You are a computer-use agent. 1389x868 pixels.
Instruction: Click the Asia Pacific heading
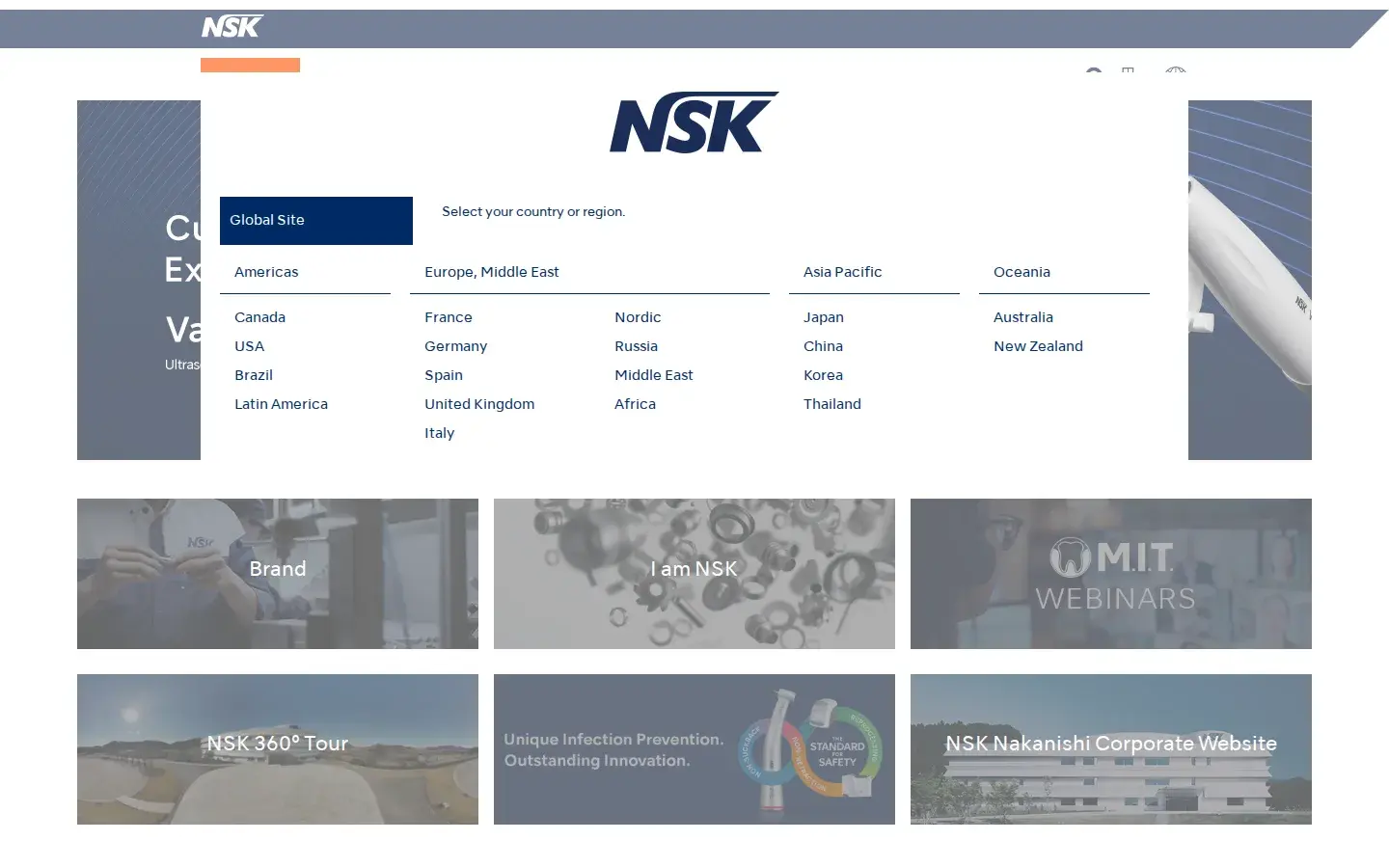pyautogui.click(x=843, y=272)
